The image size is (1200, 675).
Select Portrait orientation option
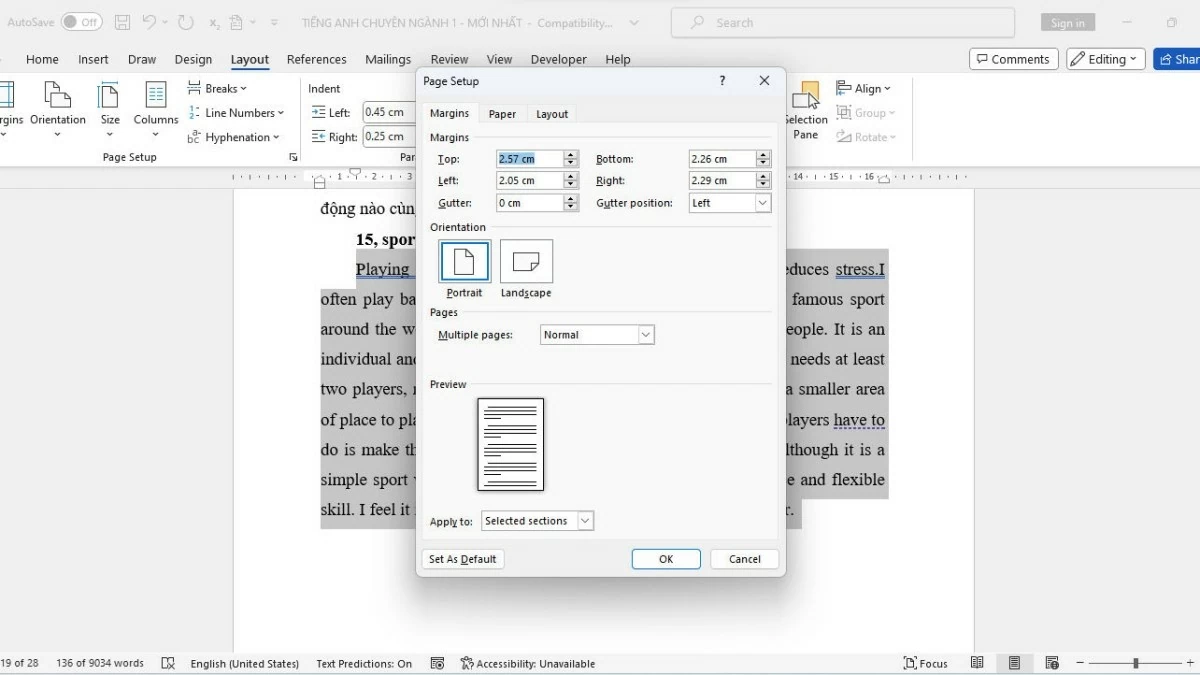[464, 262]
